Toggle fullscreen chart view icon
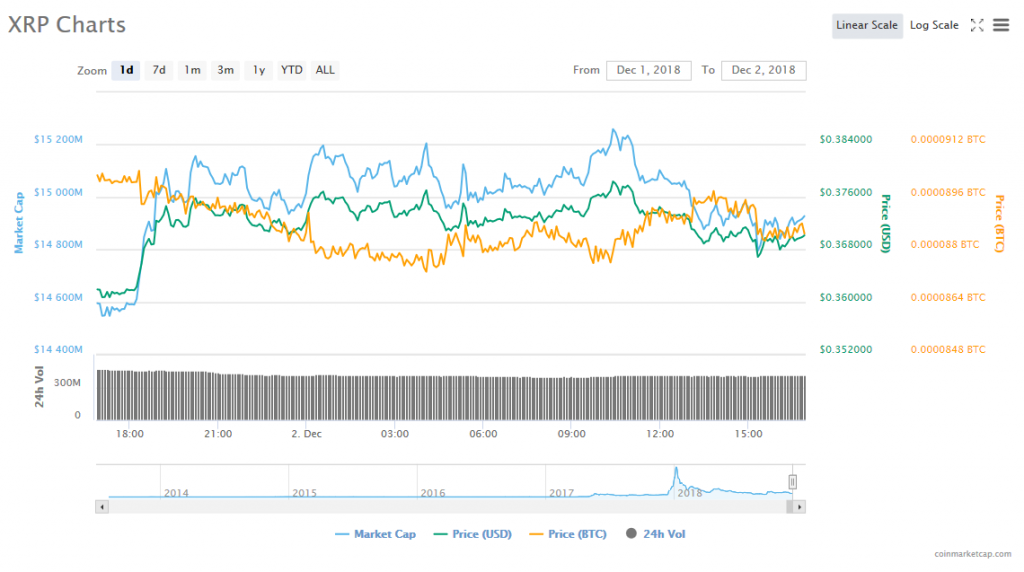This screenshot has width=1024, height=572. coord(977,25)
